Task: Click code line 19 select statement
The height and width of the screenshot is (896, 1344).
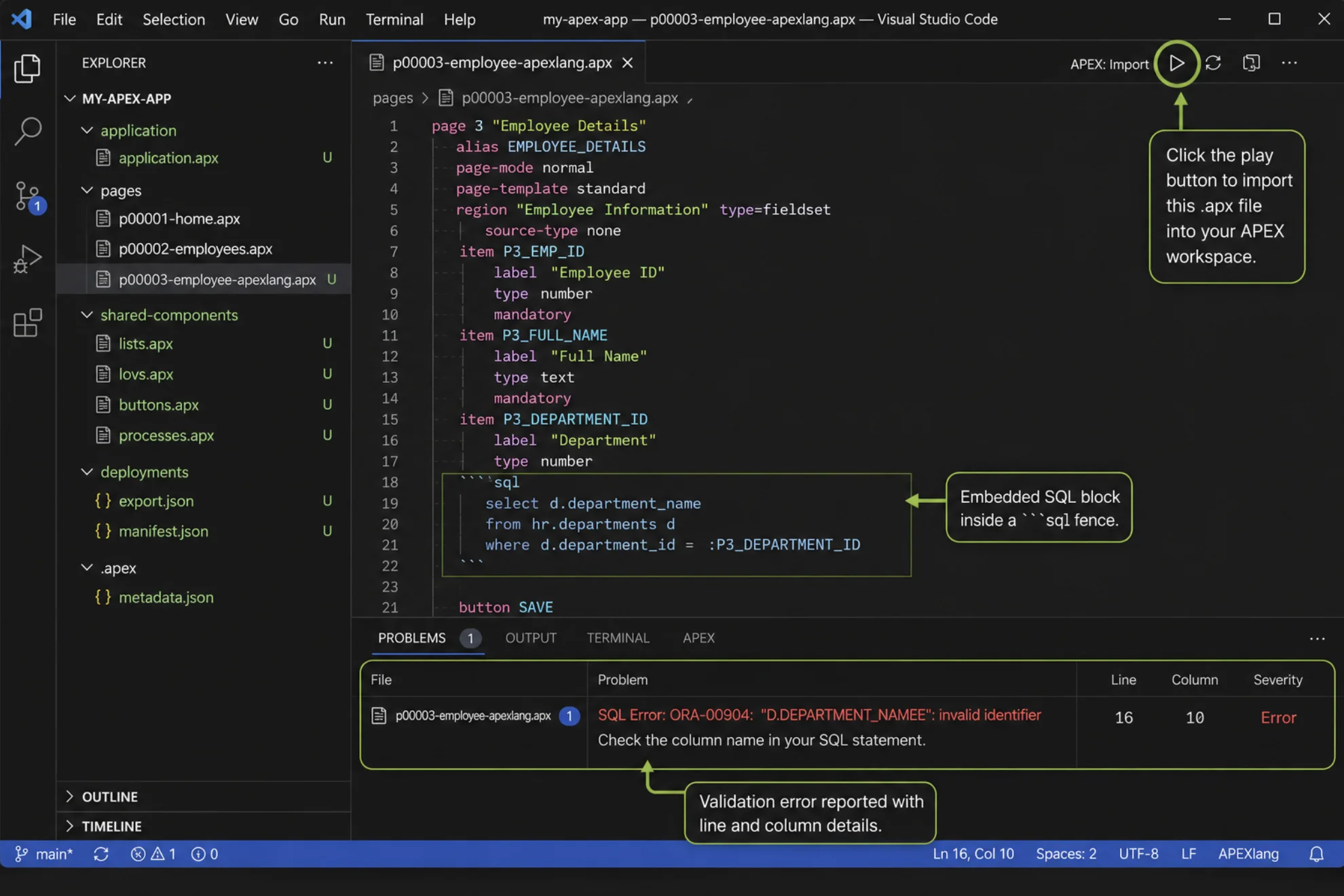Action: (x=593, y=503)
